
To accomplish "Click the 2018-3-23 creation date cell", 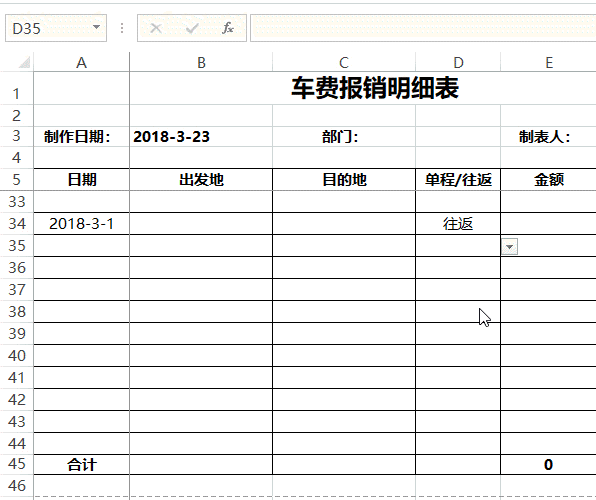I will click(x=201, y=137).
